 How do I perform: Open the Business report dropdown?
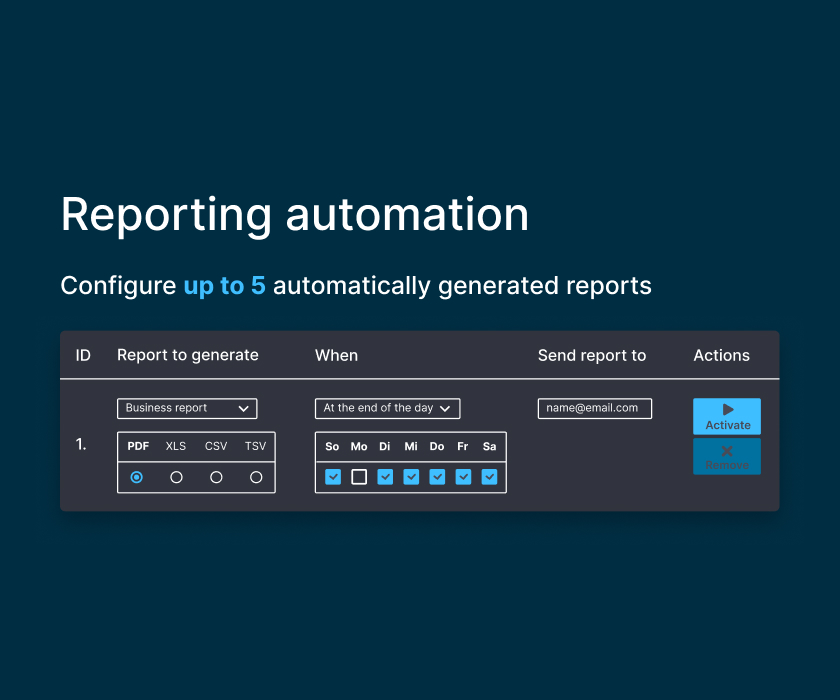point(187,408)
